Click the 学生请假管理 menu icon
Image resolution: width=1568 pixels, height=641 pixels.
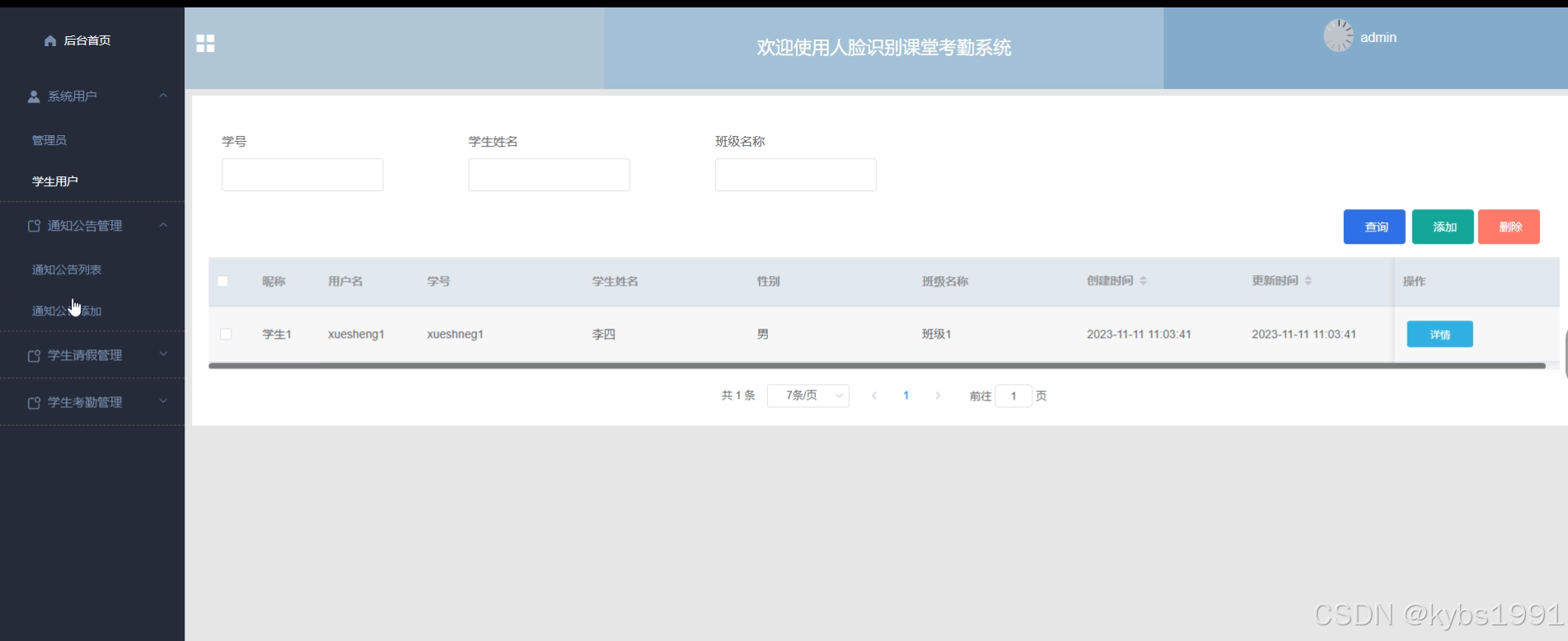(x=34, y=355)
